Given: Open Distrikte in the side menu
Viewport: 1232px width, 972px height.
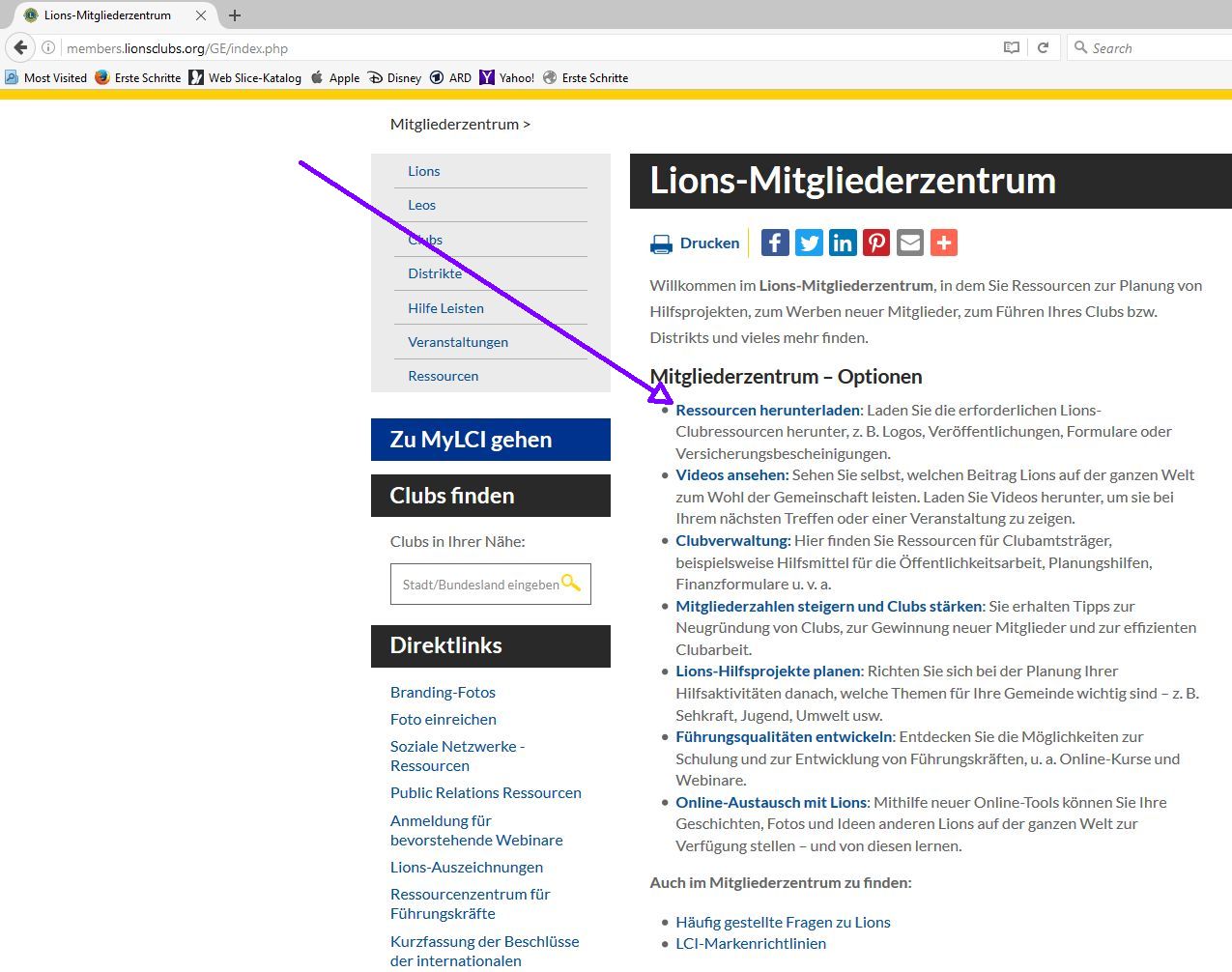Looking at the screenshot, I should 435,273.
